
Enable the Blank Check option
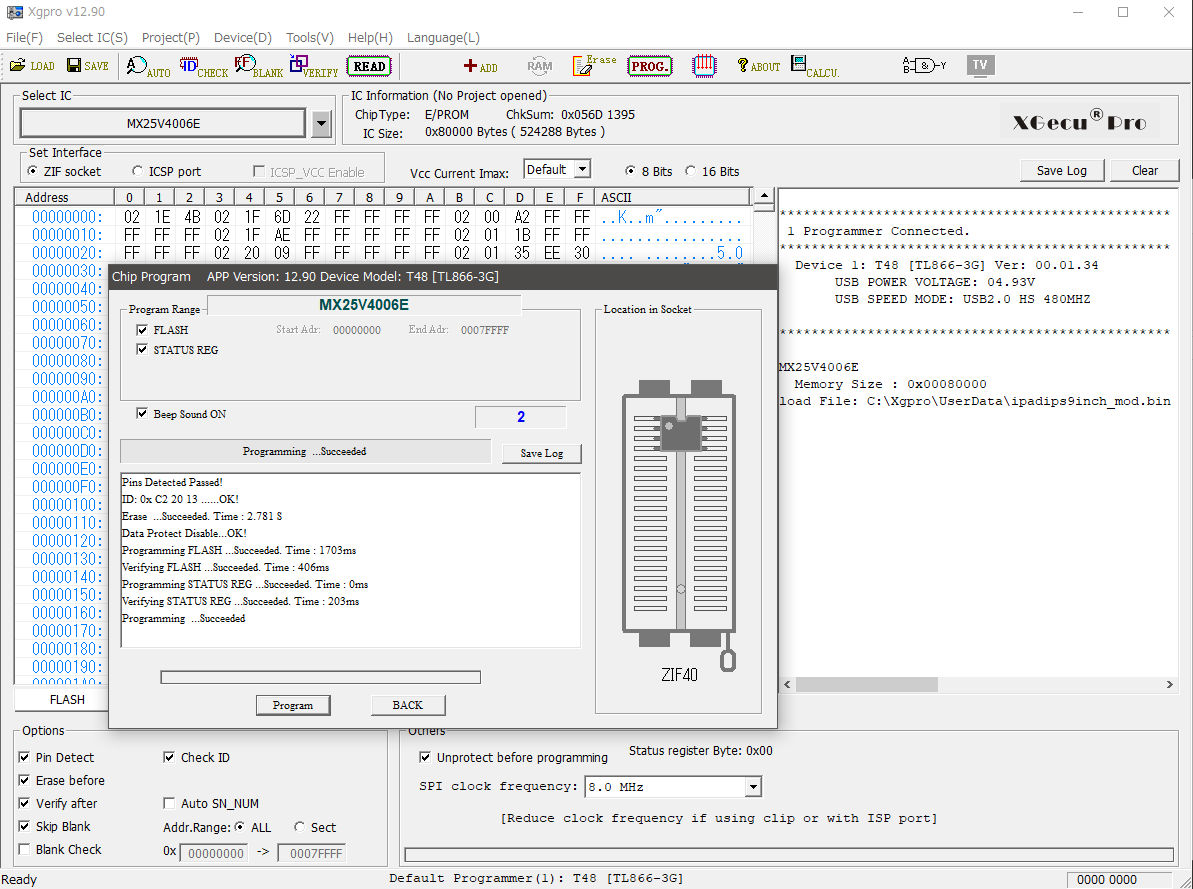(x=24, y=849)
